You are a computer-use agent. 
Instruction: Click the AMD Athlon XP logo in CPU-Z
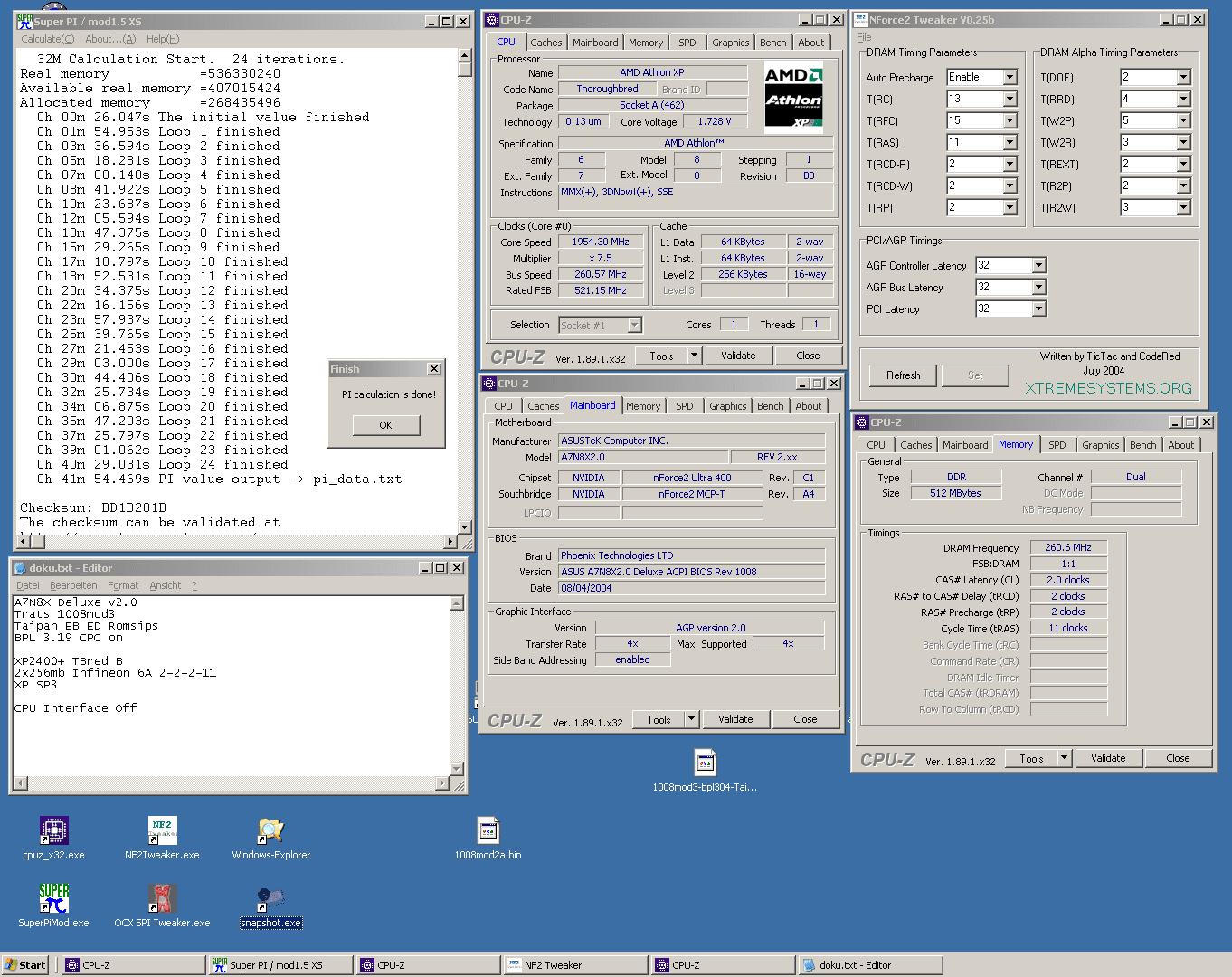point(793,97)
